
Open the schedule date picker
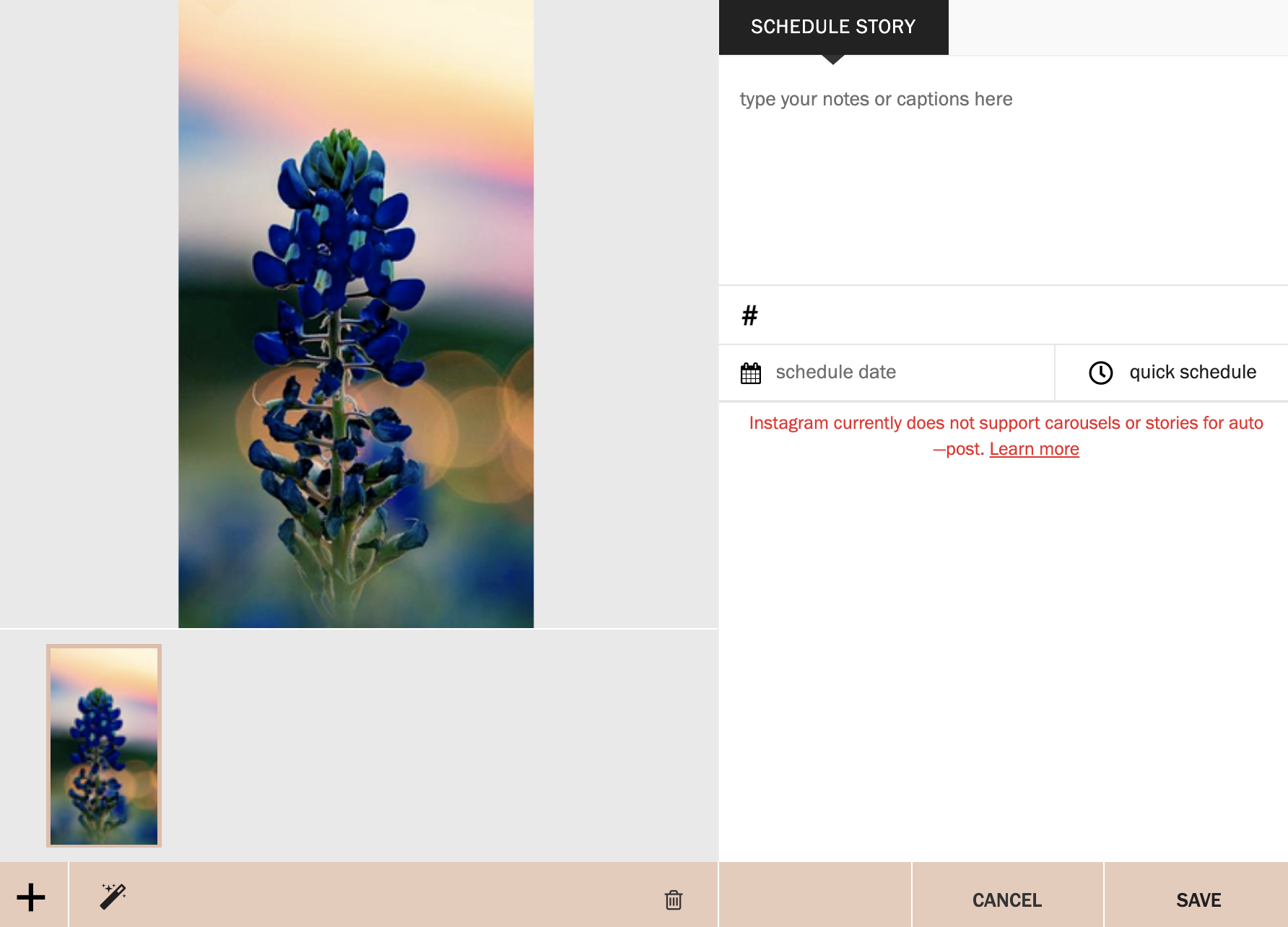[x=887, y=373]
